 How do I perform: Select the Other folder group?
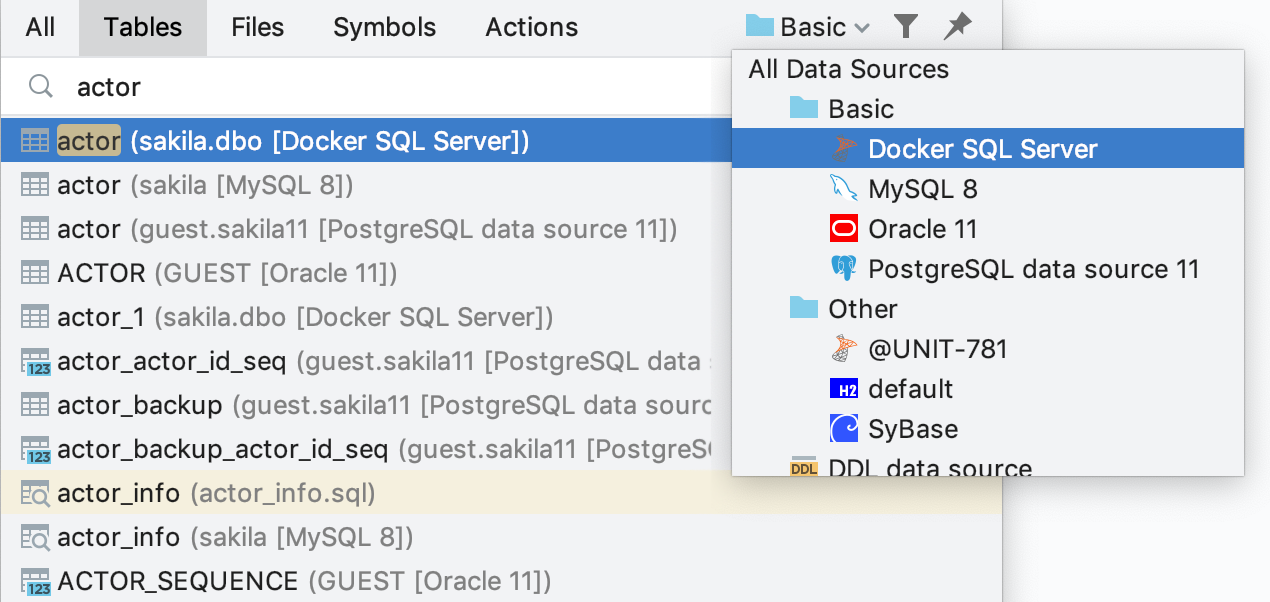[862, 309]
